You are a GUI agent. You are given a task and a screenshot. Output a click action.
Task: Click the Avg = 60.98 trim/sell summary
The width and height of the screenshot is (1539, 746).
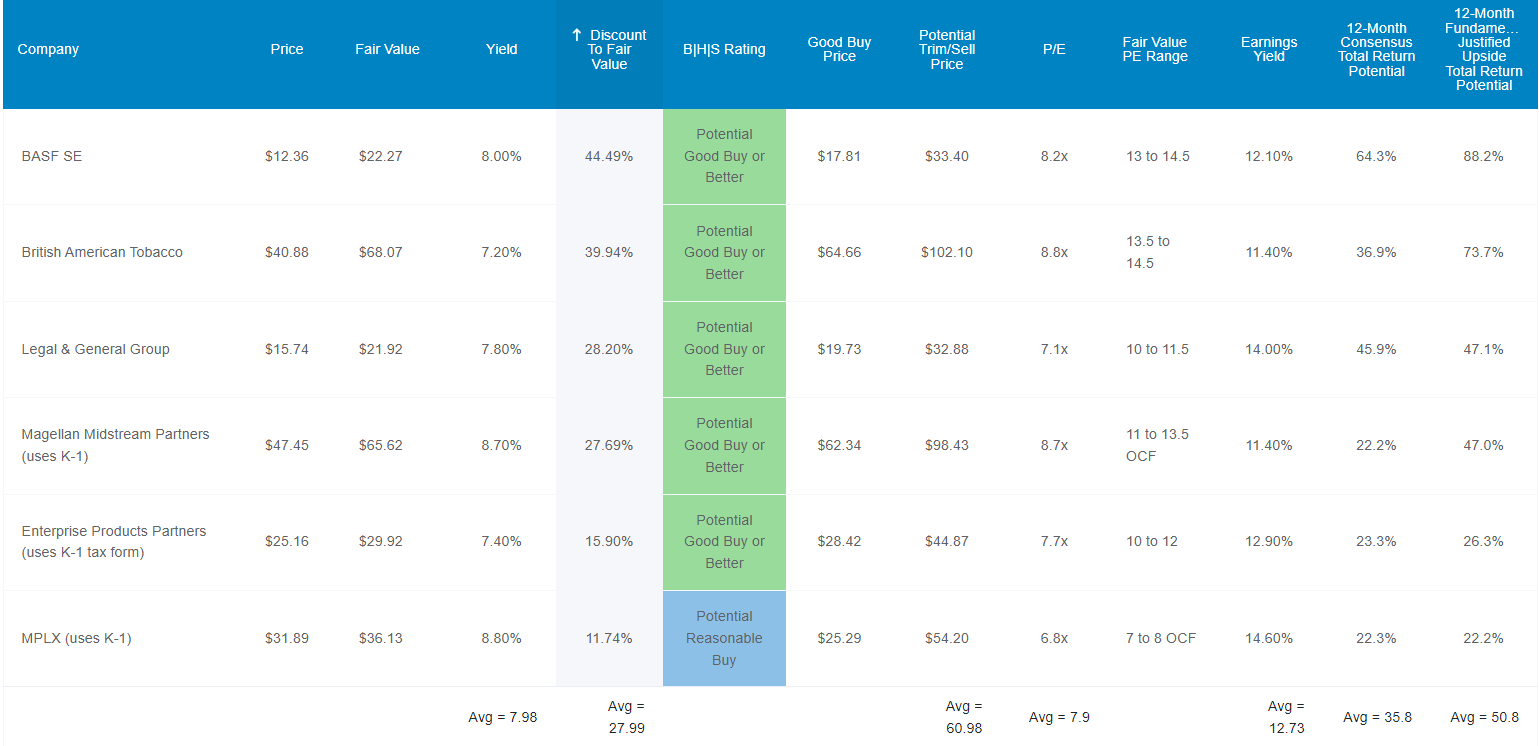[964, 717]
